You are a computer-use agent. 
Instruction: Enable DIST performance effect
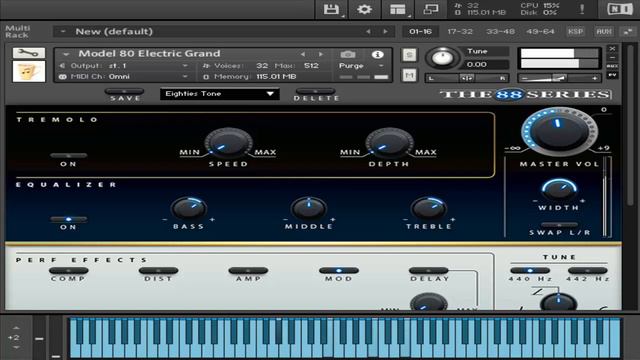point(158,271)
